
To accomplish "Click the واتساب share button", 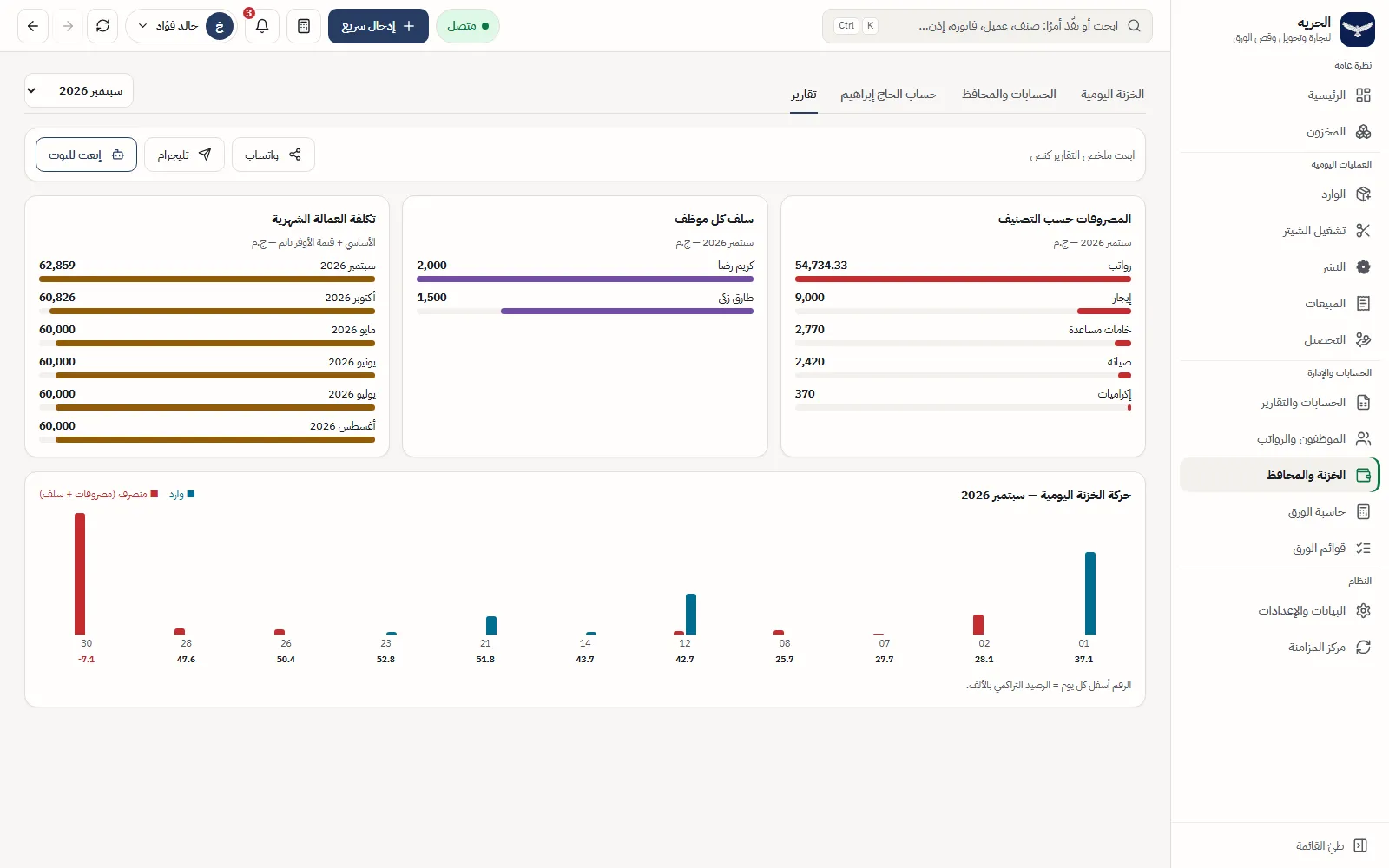I will click(x=273, y=155).
